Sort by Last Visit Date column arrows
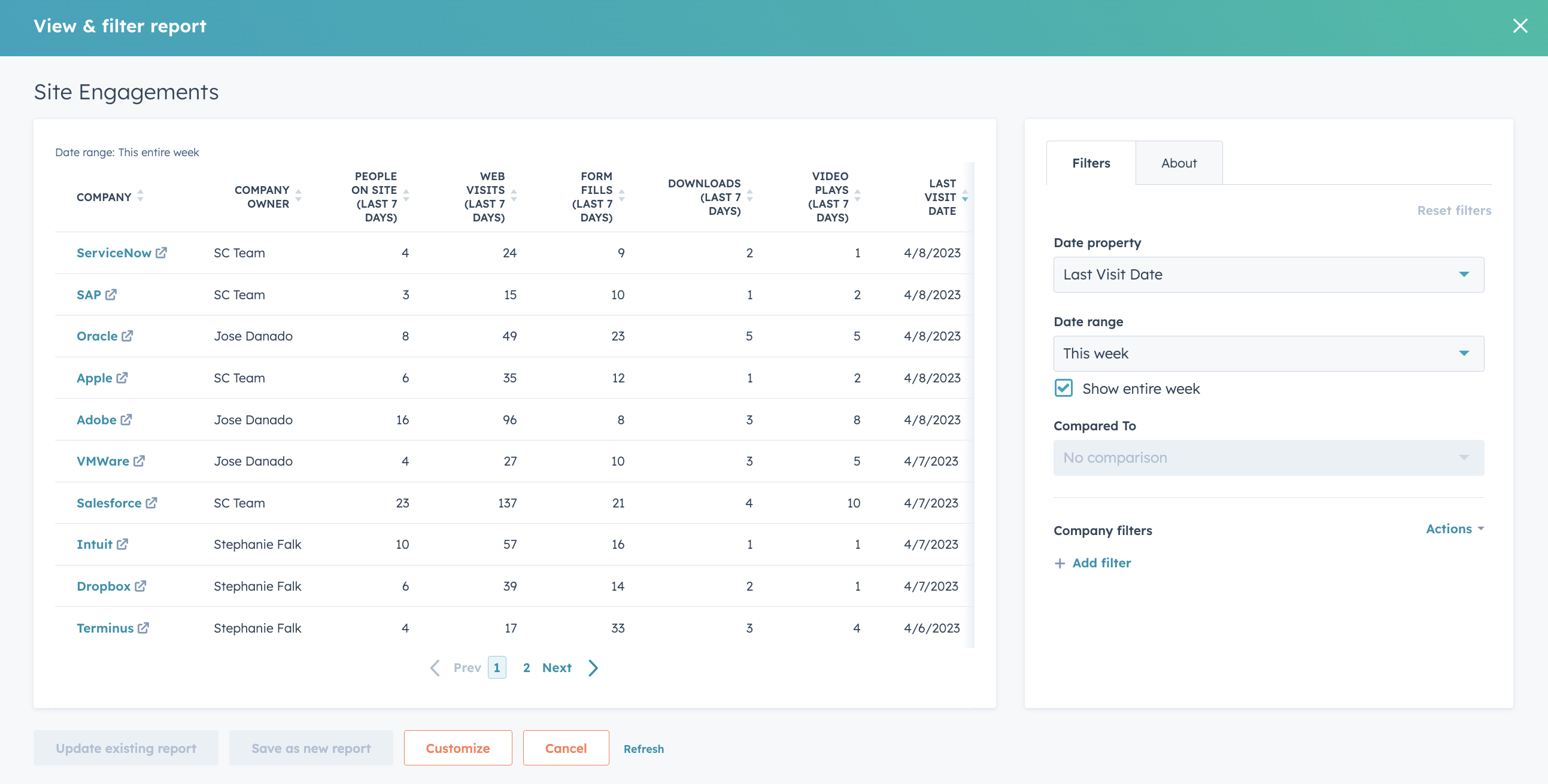The image size is (1548, 784). [x=965, y=195]
